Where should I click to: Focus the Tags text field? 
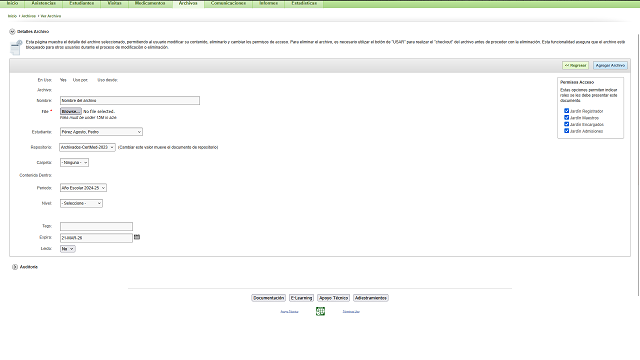coord(96,226)
